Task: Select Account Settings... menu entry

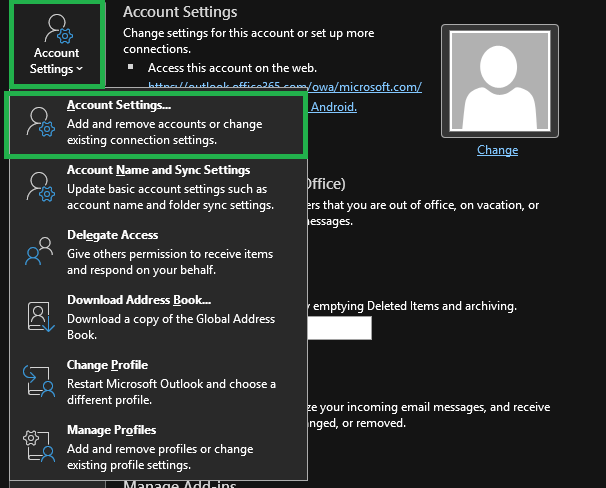Action: (156, 124)
